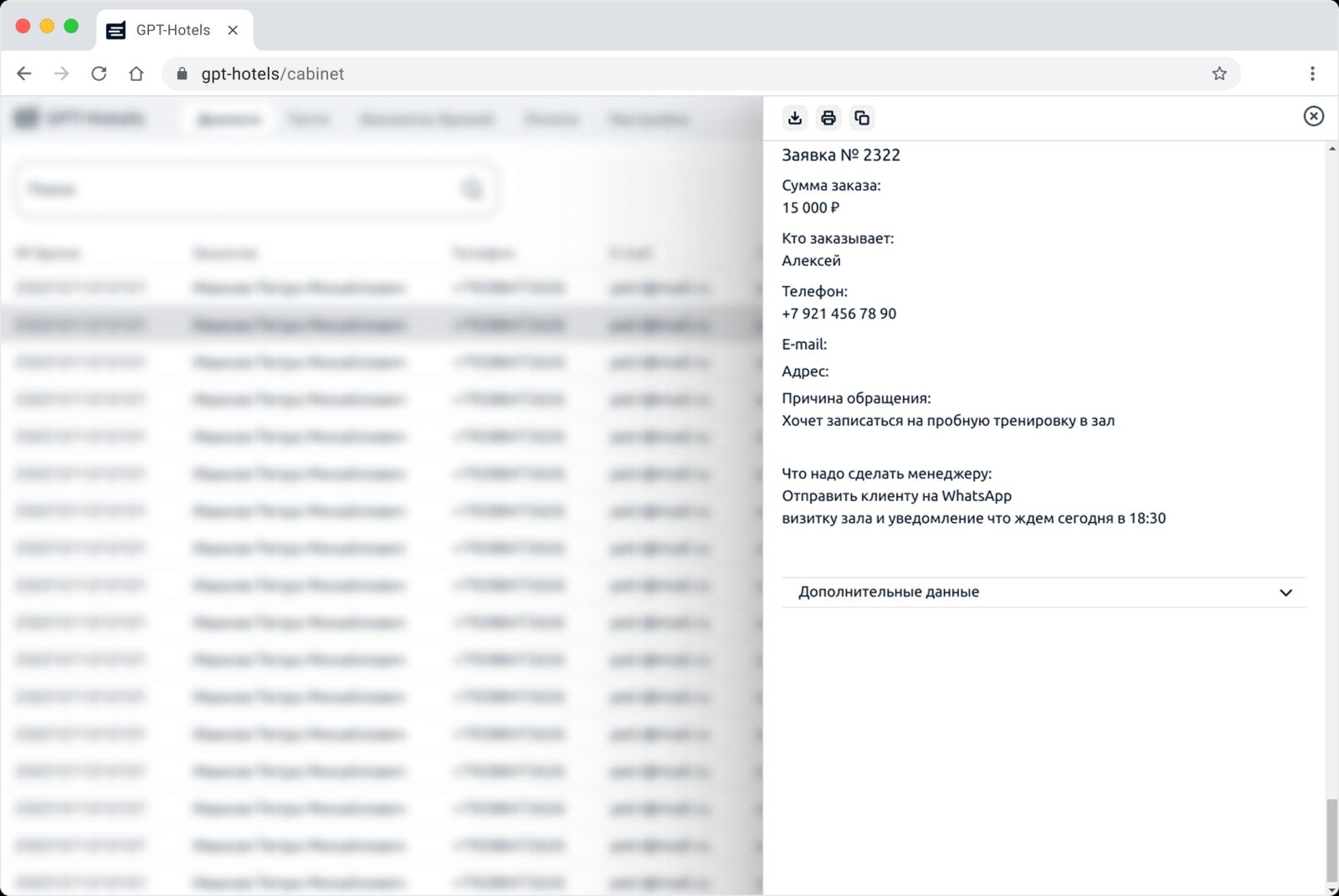Open browser three-dot menu
This screenshot has width=1339, height=896.
coord(1311,74)
